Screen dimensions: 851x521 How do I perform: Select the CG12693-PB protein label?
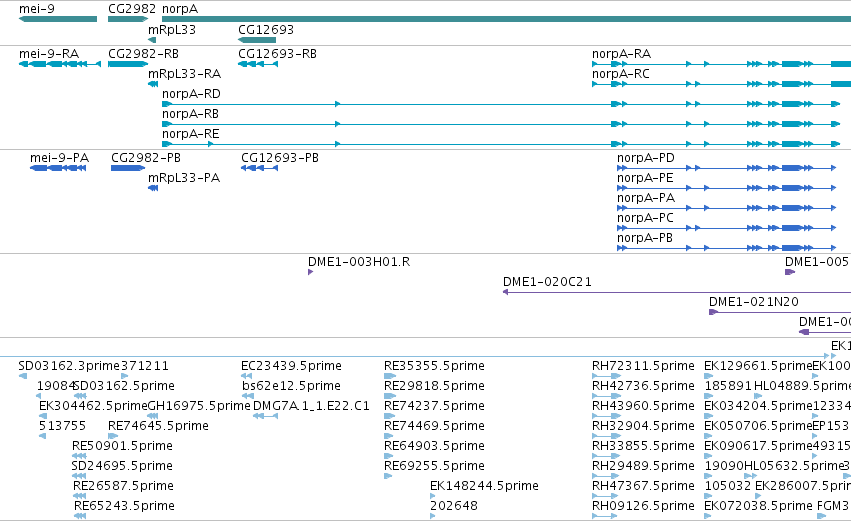tap(280, 158)
